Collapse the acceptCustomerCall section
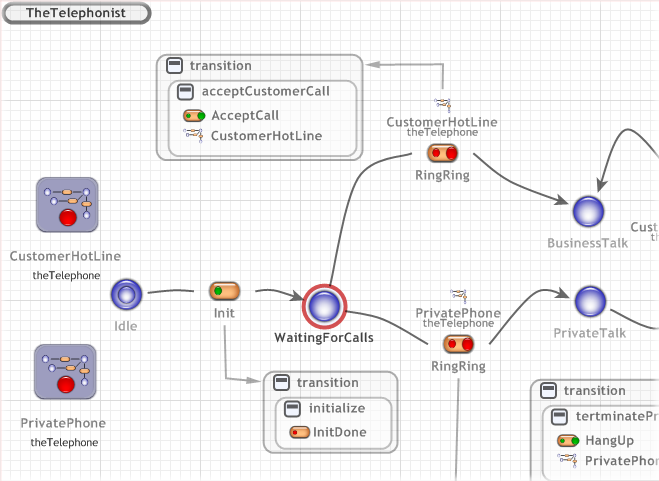This screenshot has height=481, width=659. [185, 92]
